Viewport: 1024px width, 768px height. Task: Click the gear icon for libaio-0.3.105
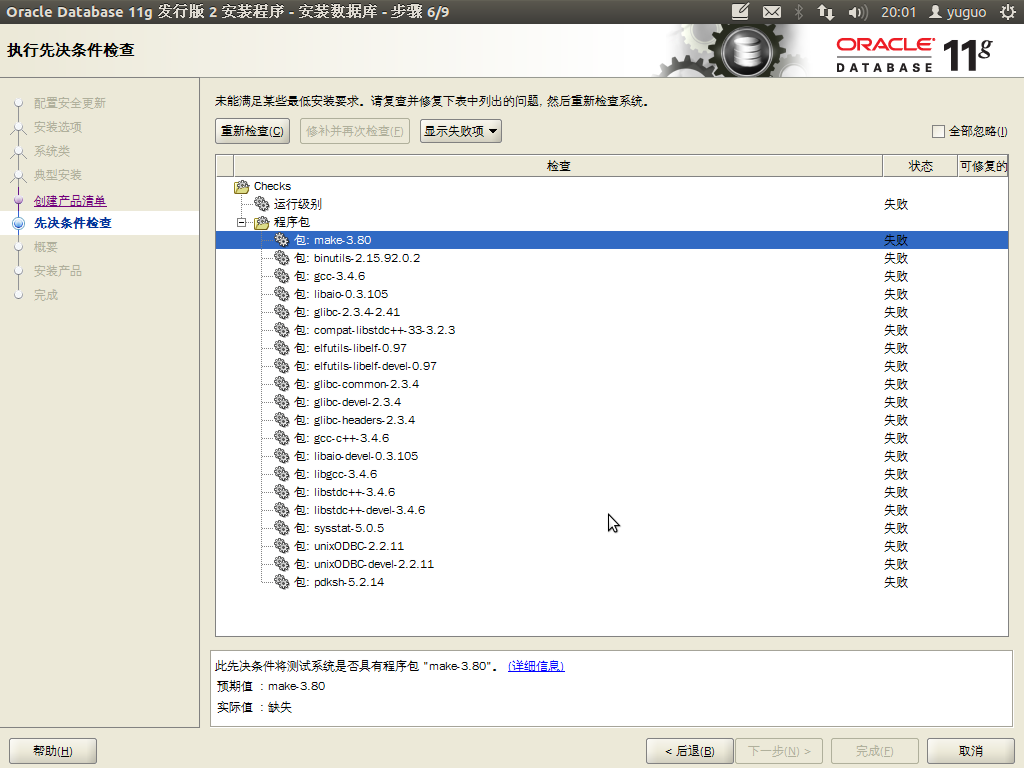281,294
